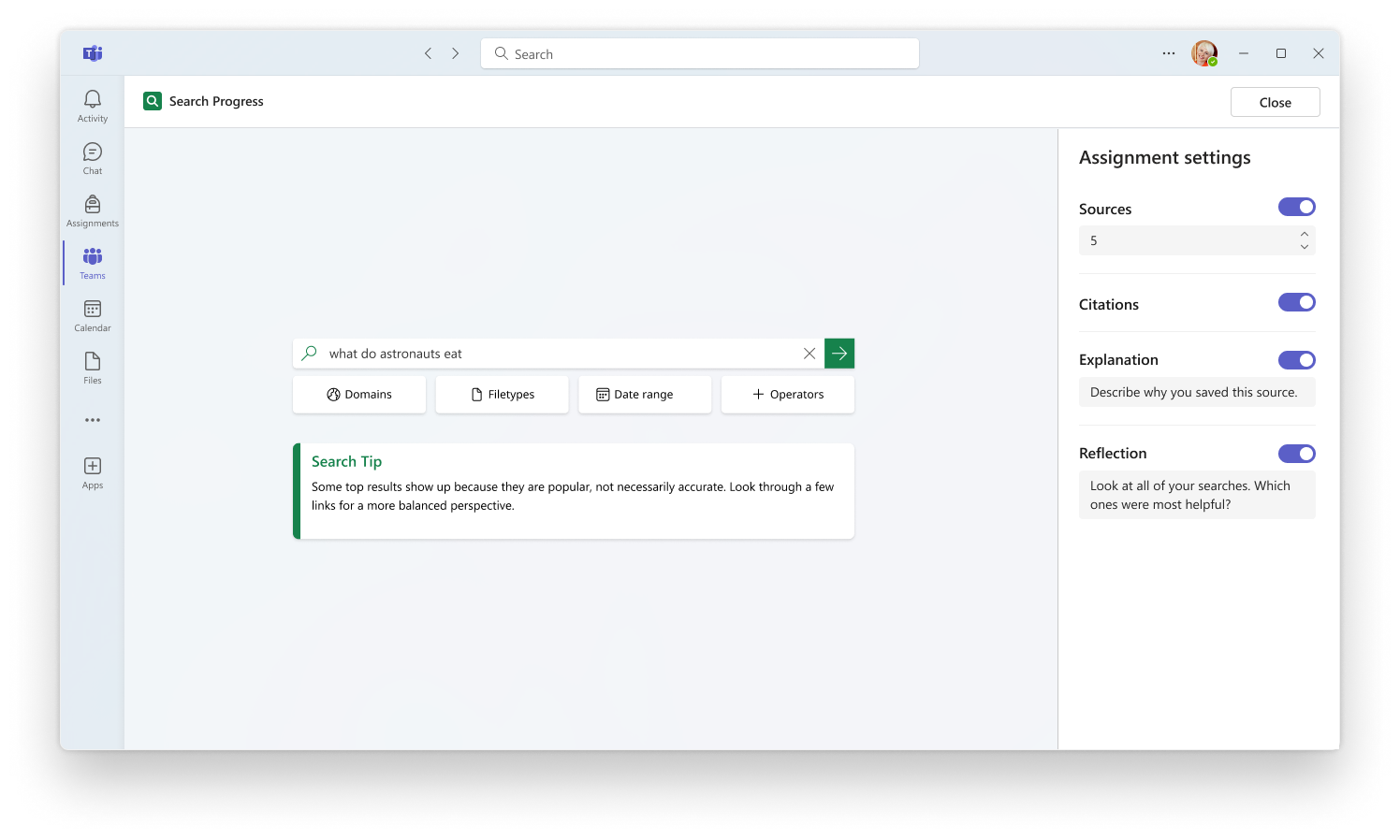
Task: Open the Chat section
Action: [x=92, y=157]
